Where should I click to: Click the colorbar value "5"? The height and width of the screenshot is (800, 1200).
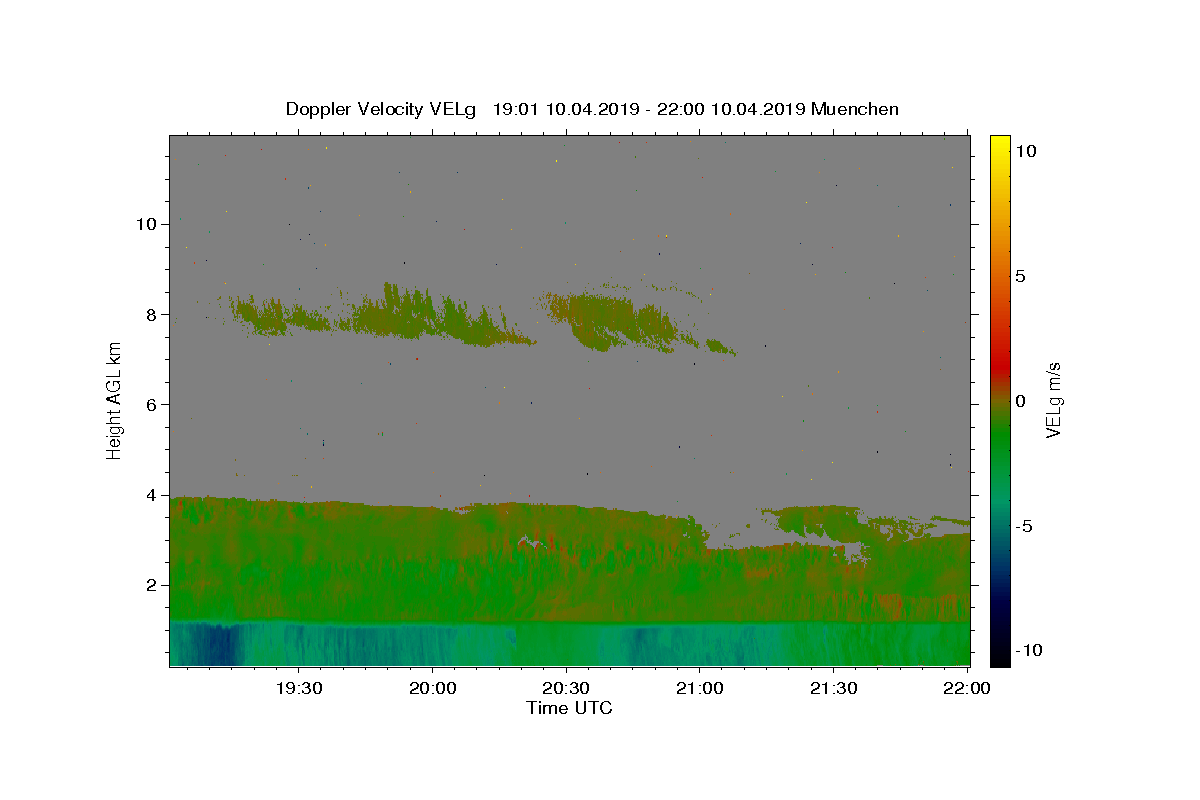pyautogui.click(x=1021, y=276)
